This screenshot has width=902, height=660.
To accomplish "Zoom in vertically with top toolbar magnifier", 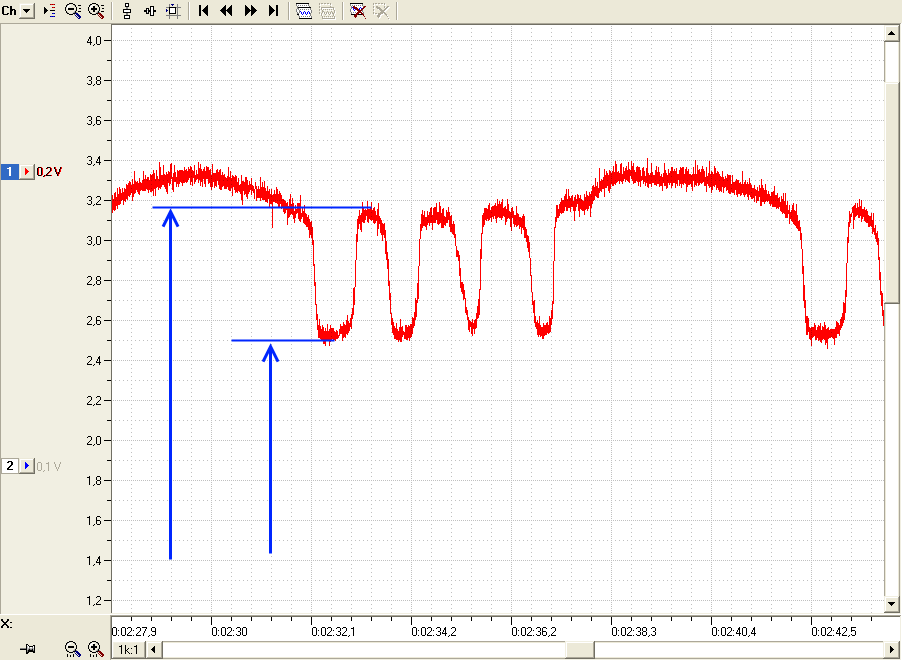I will [x=96, y=10].
